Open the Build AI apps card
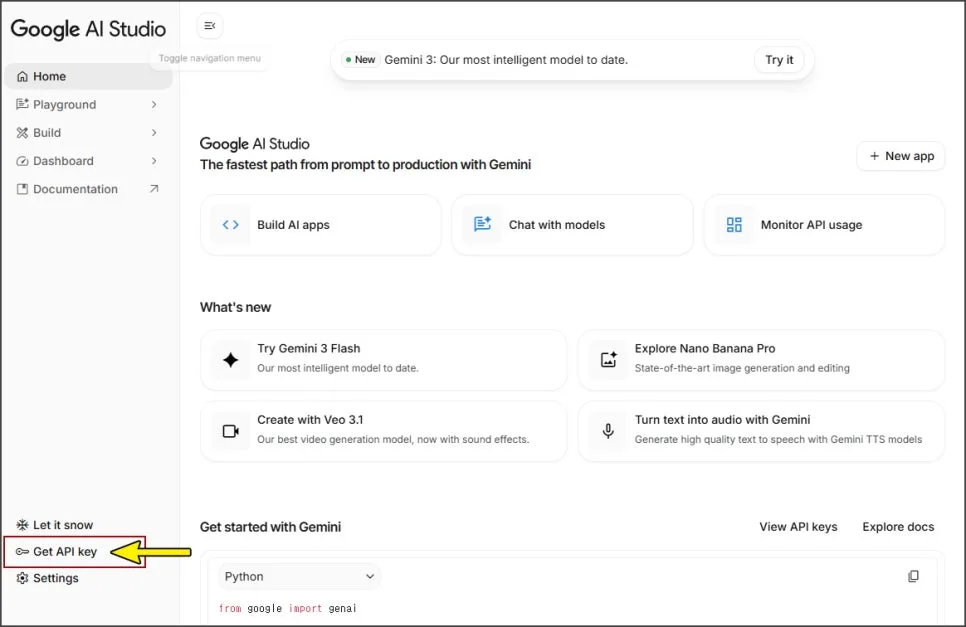The width and height of the screenshot is (966, 627). 320,225
